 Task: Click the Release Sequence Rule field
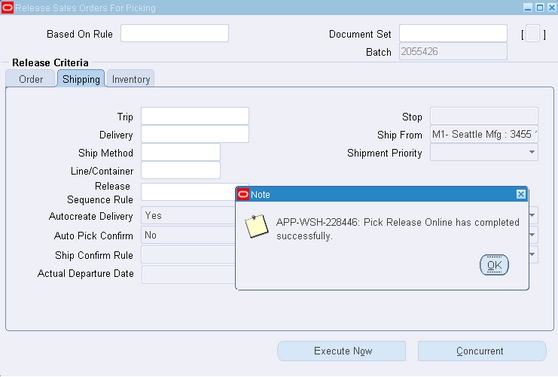pos(189,192)
